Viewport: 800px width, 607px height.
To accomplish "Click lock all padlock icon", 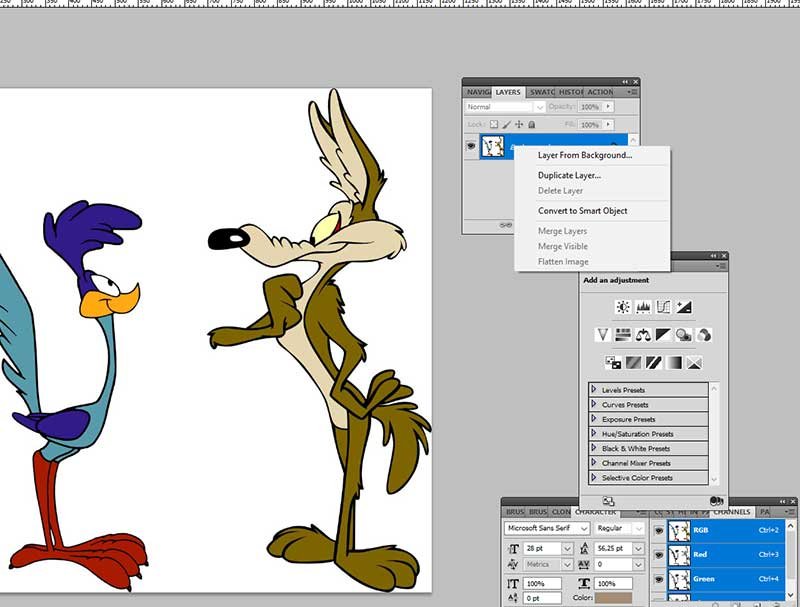I will tap(532, 124).
